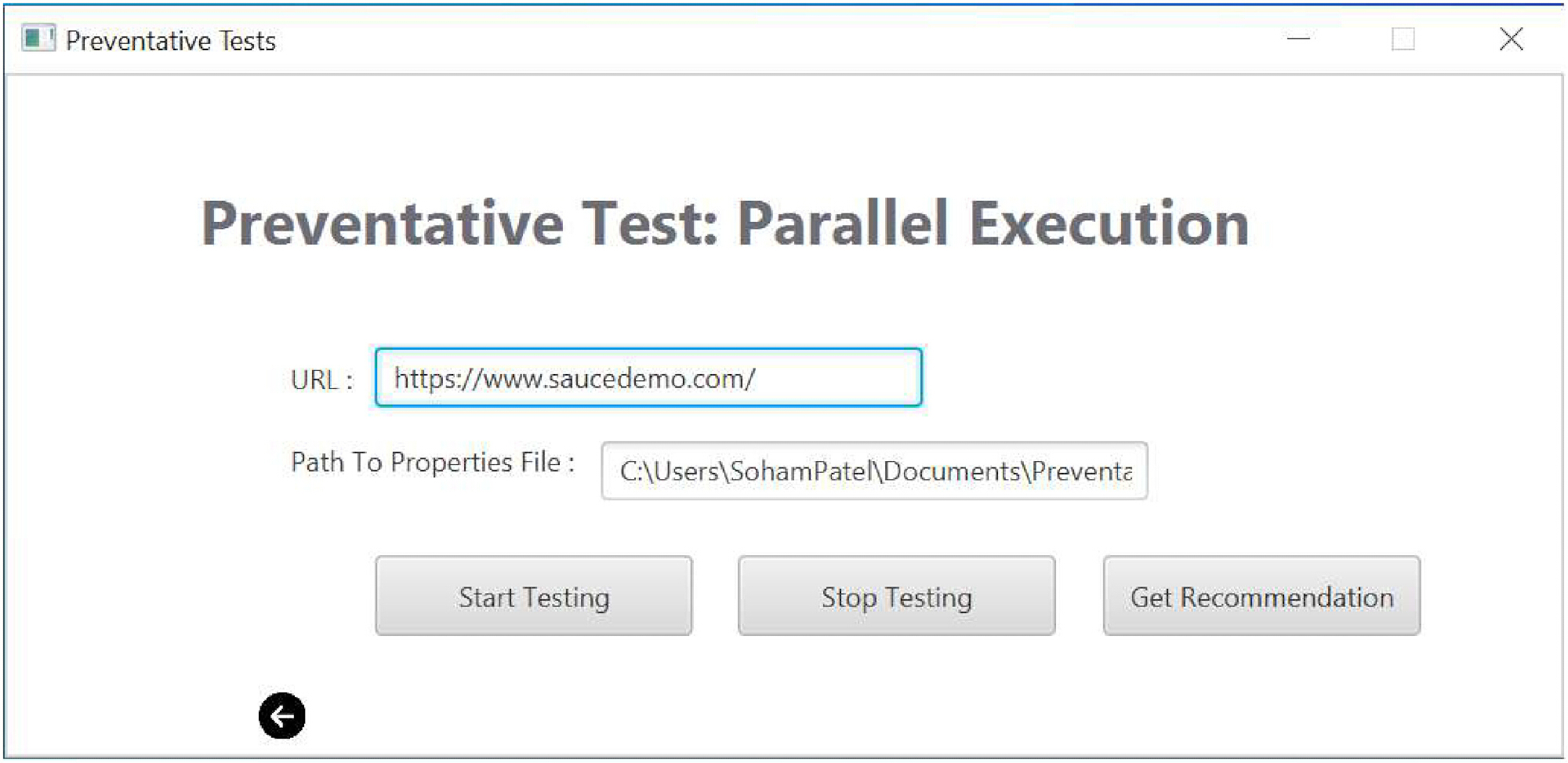Minimize the Preventative Tests window
The width and height of the screenshot is (1568, 763).
(1299, 38)
